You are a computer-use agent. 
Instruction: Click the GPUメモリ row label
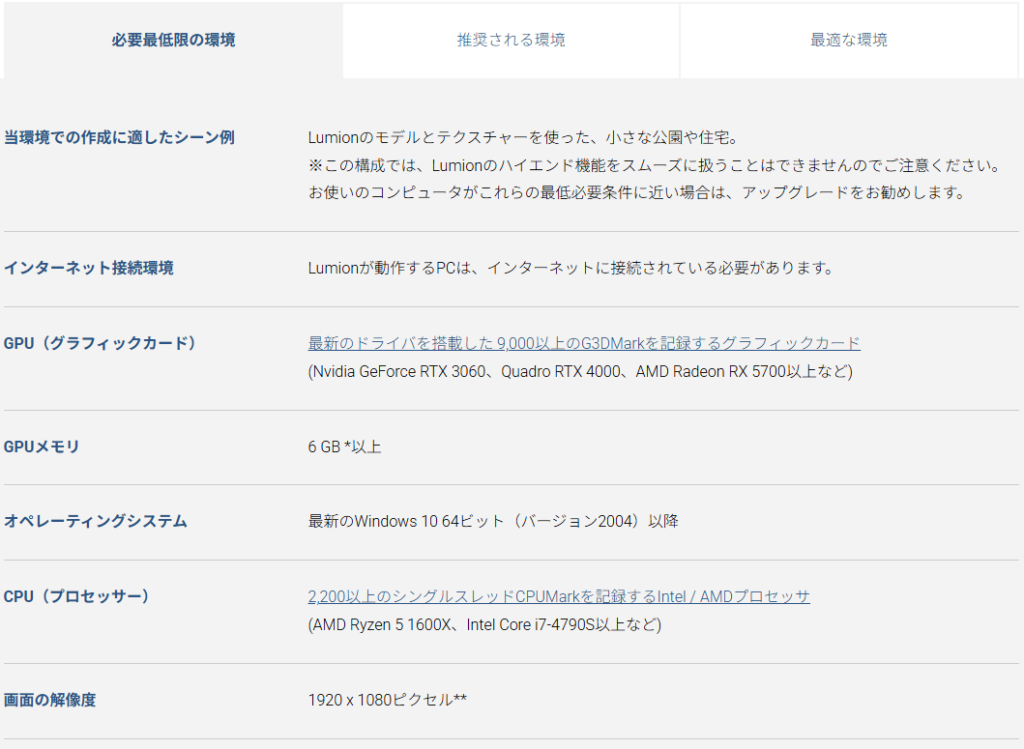(41, 447)
